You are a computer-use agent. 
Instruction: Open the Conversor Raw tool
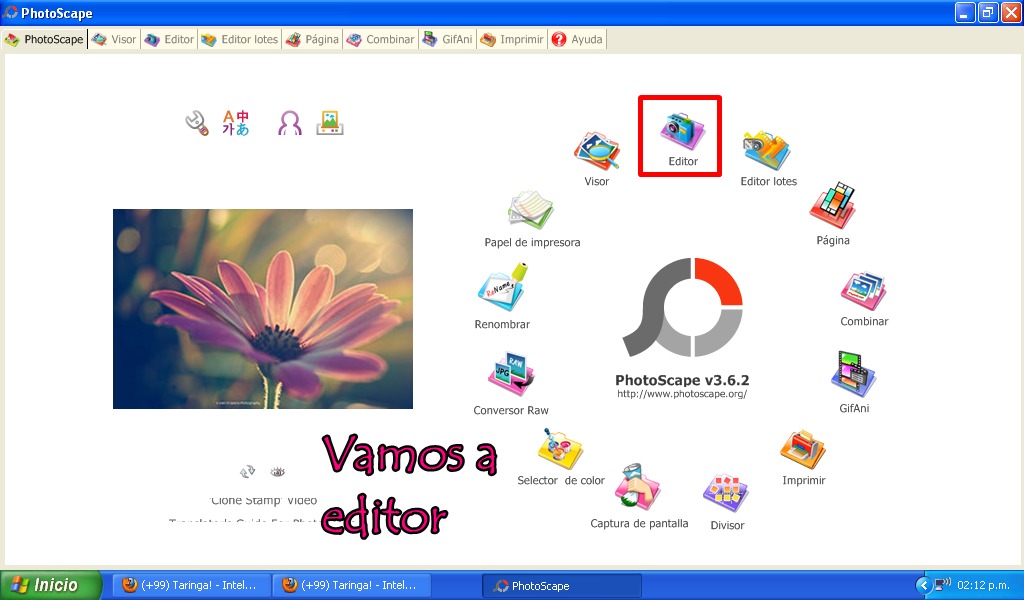point(511,384)
